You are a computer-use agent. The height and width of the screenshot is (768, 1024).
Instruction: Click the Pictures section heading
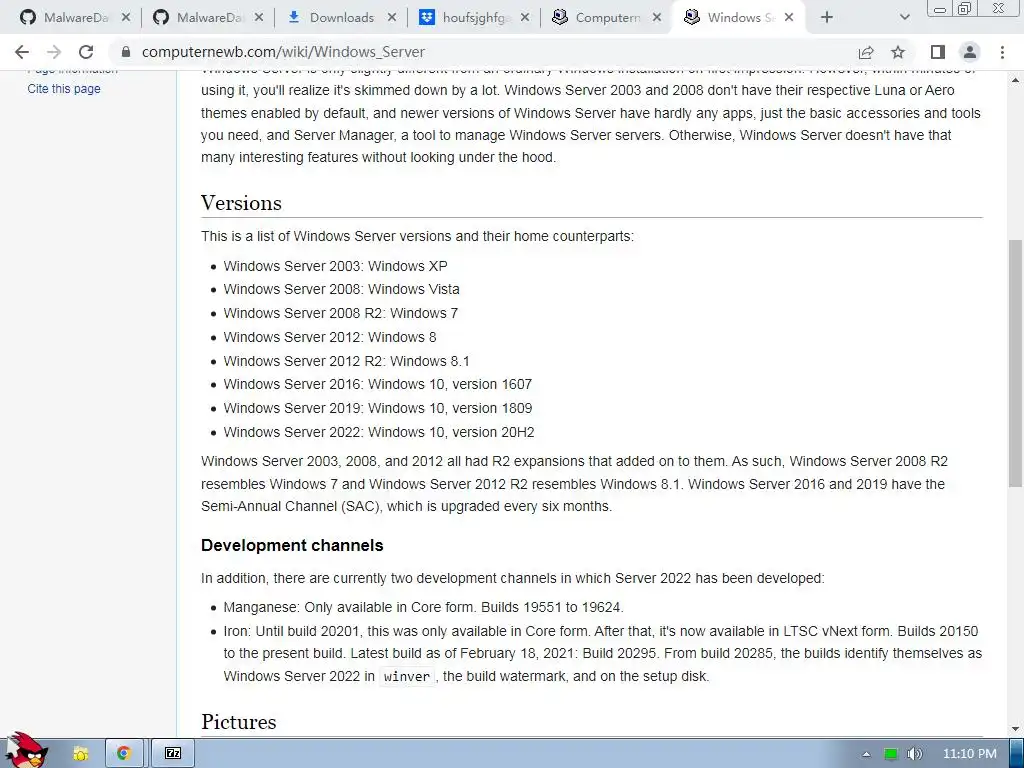click(238, 722)
